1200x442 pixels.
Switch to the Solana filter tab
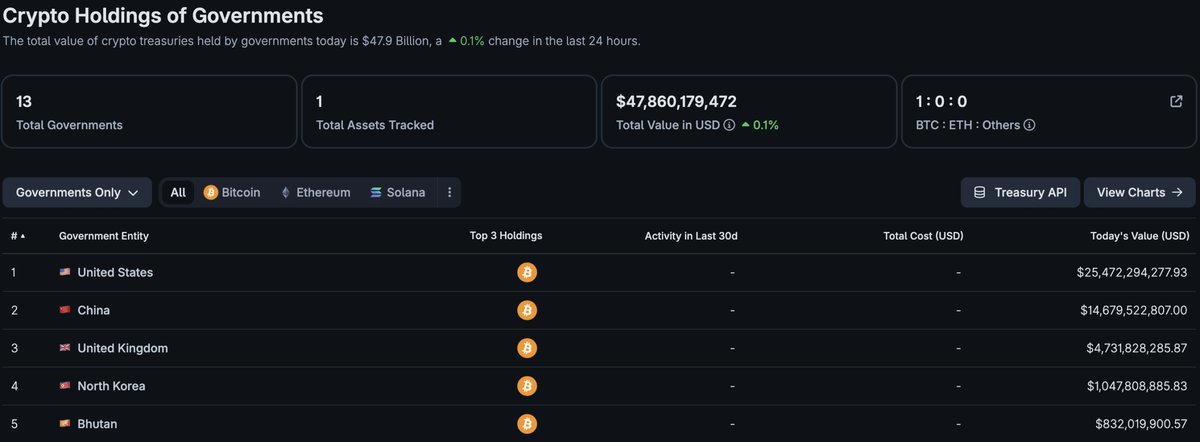[x=397, y=192]
